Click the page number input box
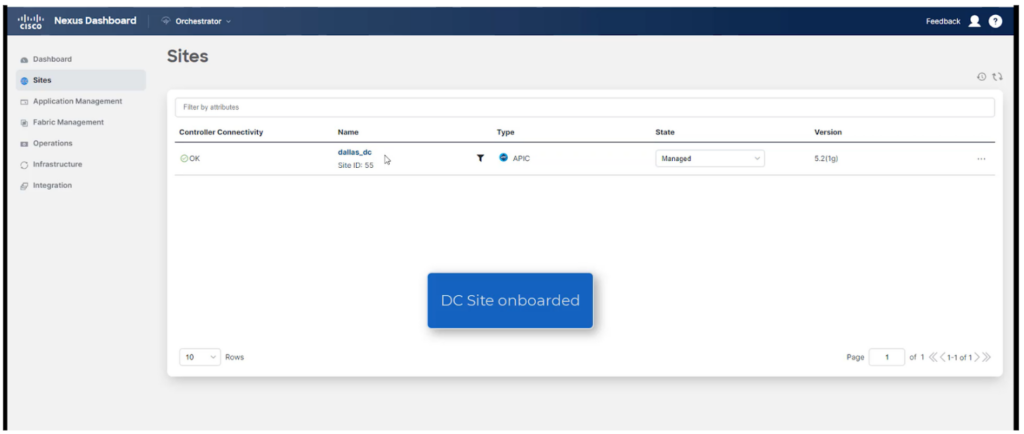The height and width of the screenshot is (434, 1024). click(886, 357)
